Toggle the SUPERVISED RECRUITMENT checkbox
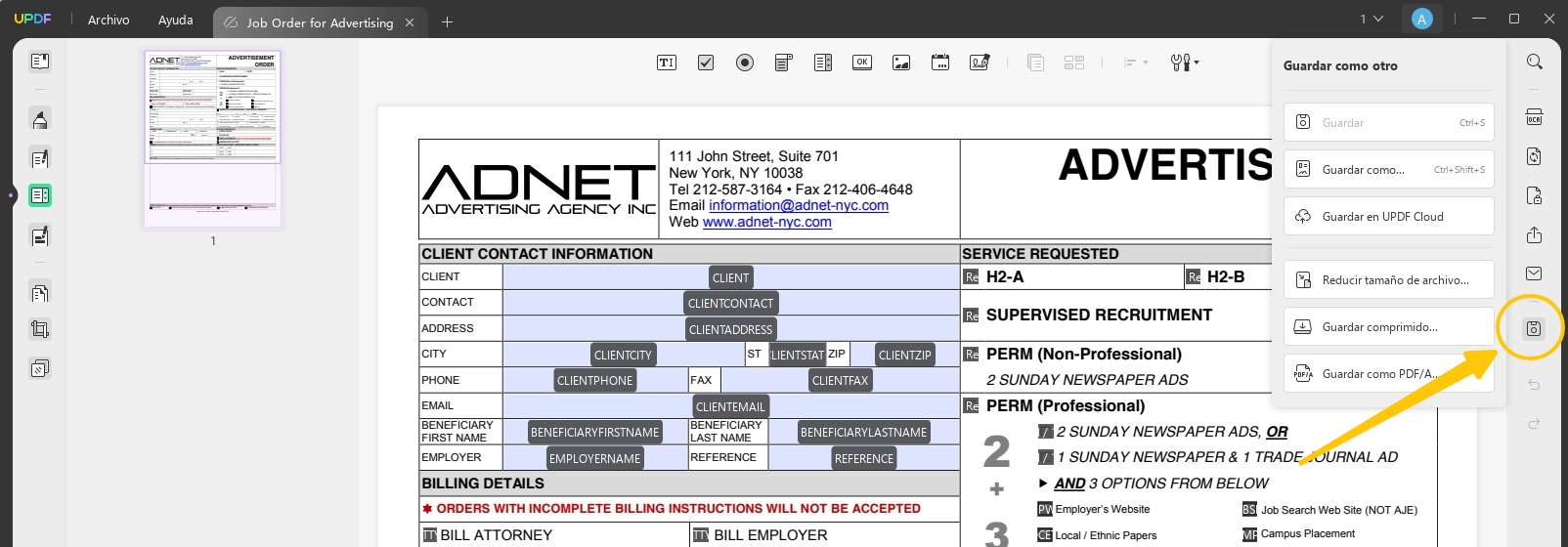 (x=971, y=316)
